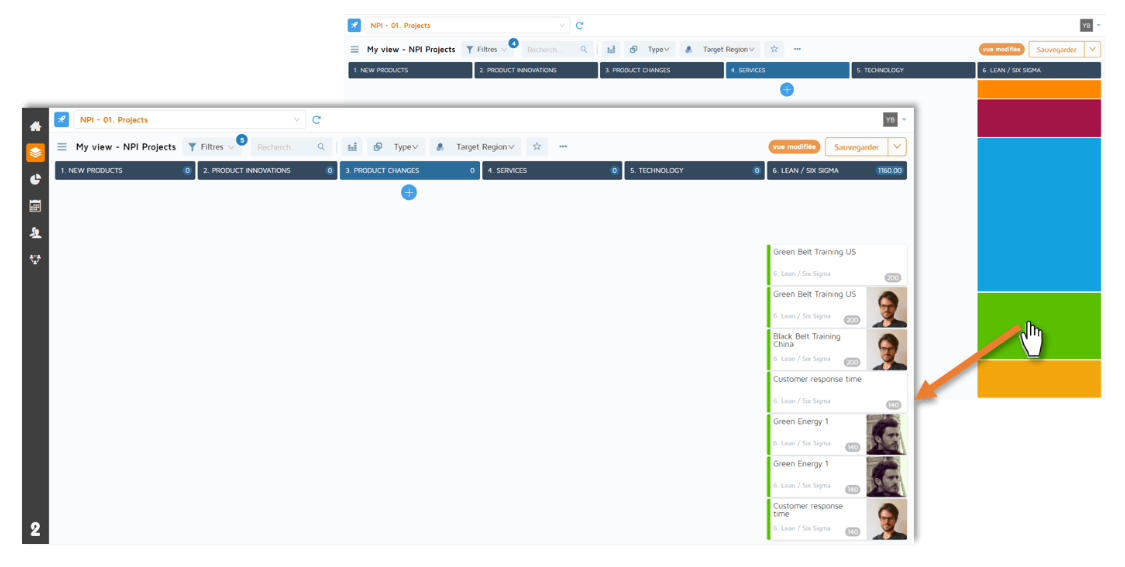
Task: Select the 1. NEW PRODUCTS column with count badge
Action: click(x=124, y=171)
